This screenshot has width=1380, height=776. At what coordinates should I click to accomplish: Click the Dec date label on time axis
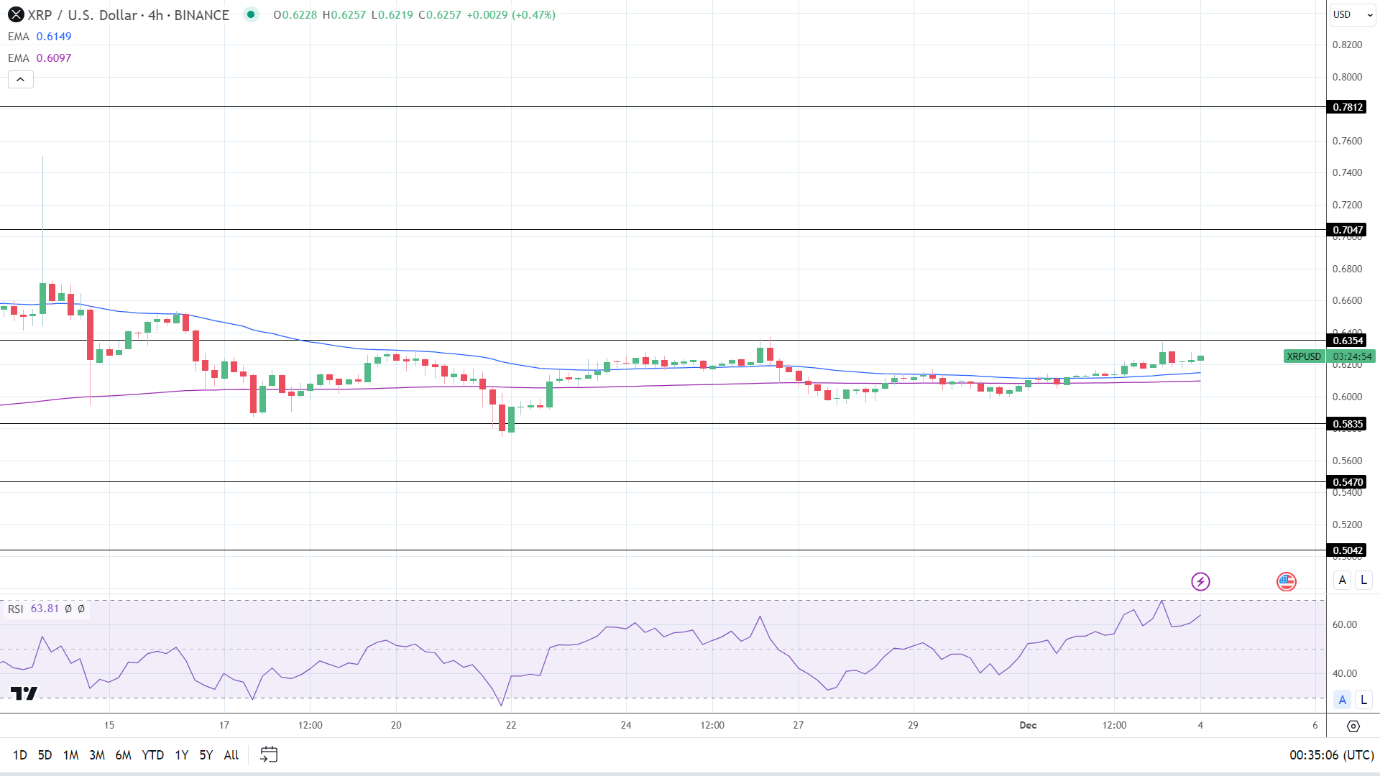(1028, 725)
